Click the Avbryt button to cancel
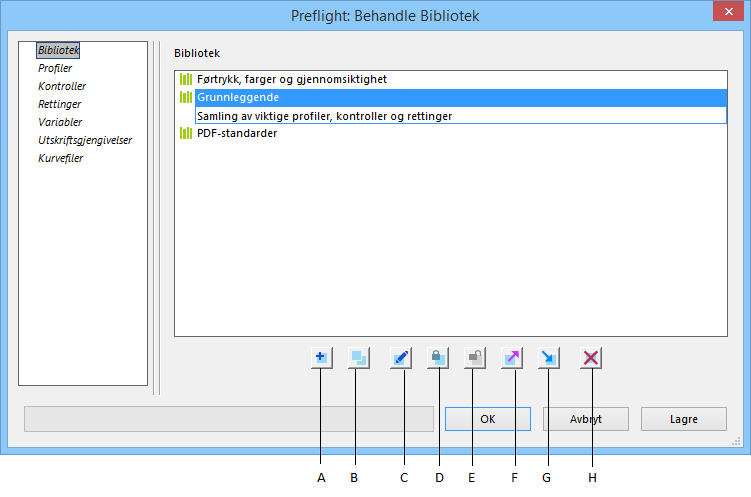The width and height of the screenshot is (751, 497). pyautogui.click(x=585, y=419)
